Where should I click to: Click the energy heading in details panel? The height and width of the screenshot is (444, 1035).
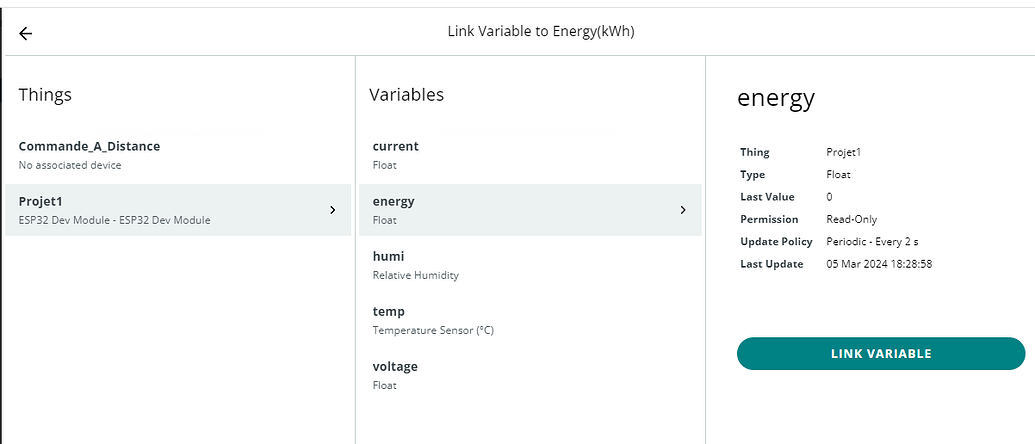click(776, 98)
